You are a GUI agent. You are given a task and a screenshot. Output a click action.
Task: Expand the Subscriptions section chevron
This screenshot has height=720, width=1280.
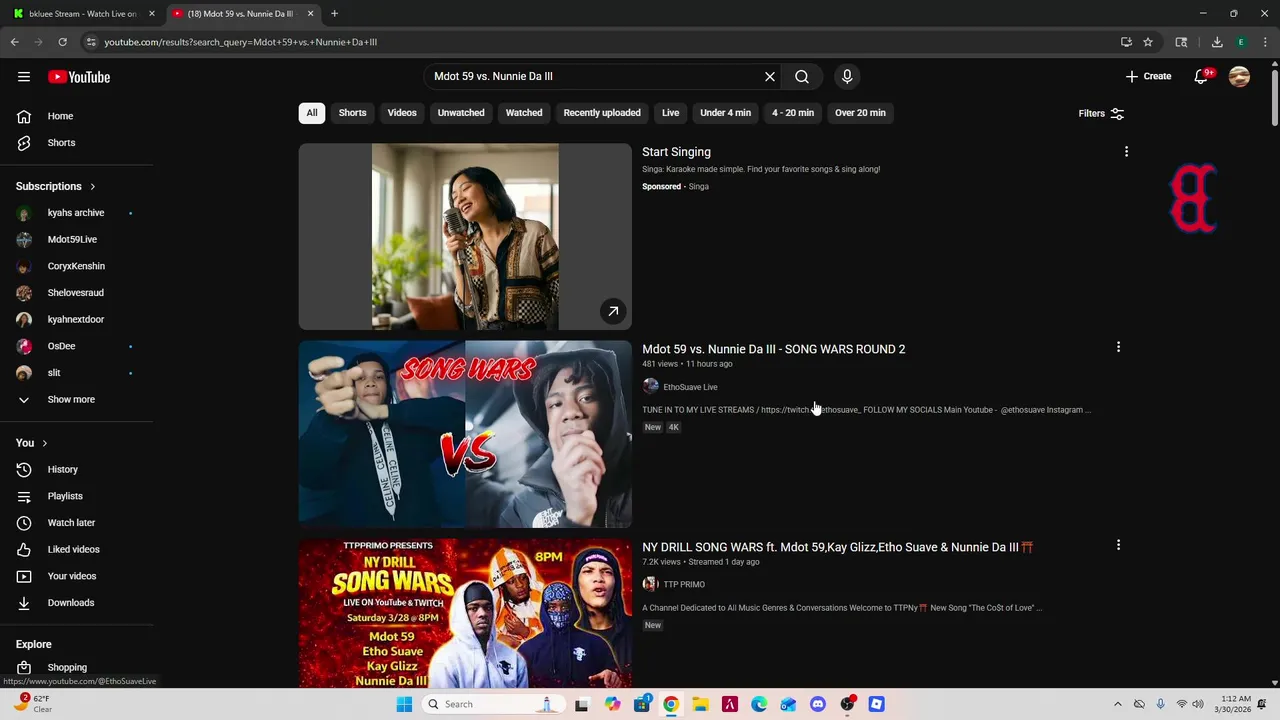[93, 187]
